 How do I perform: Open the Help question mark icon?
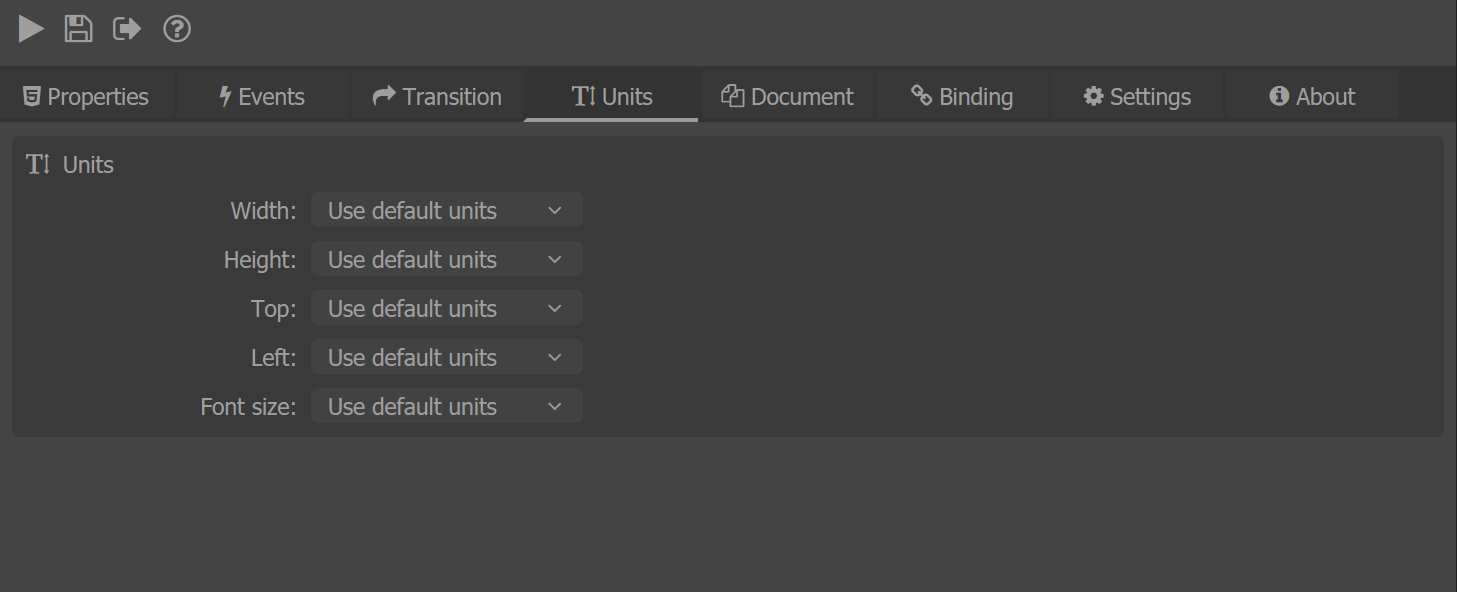(177, 29)
